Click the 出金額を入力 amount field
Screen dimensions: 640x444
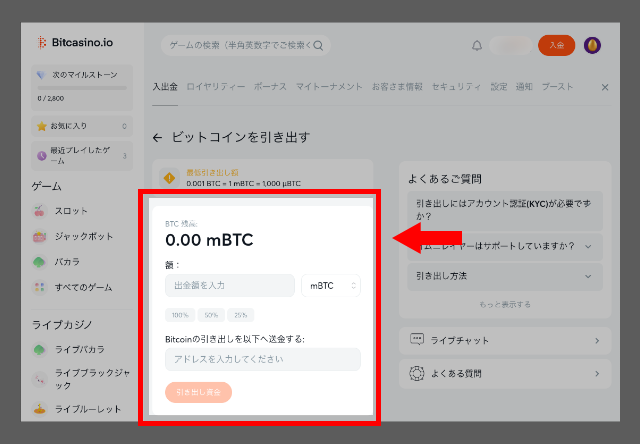(229, 286)
